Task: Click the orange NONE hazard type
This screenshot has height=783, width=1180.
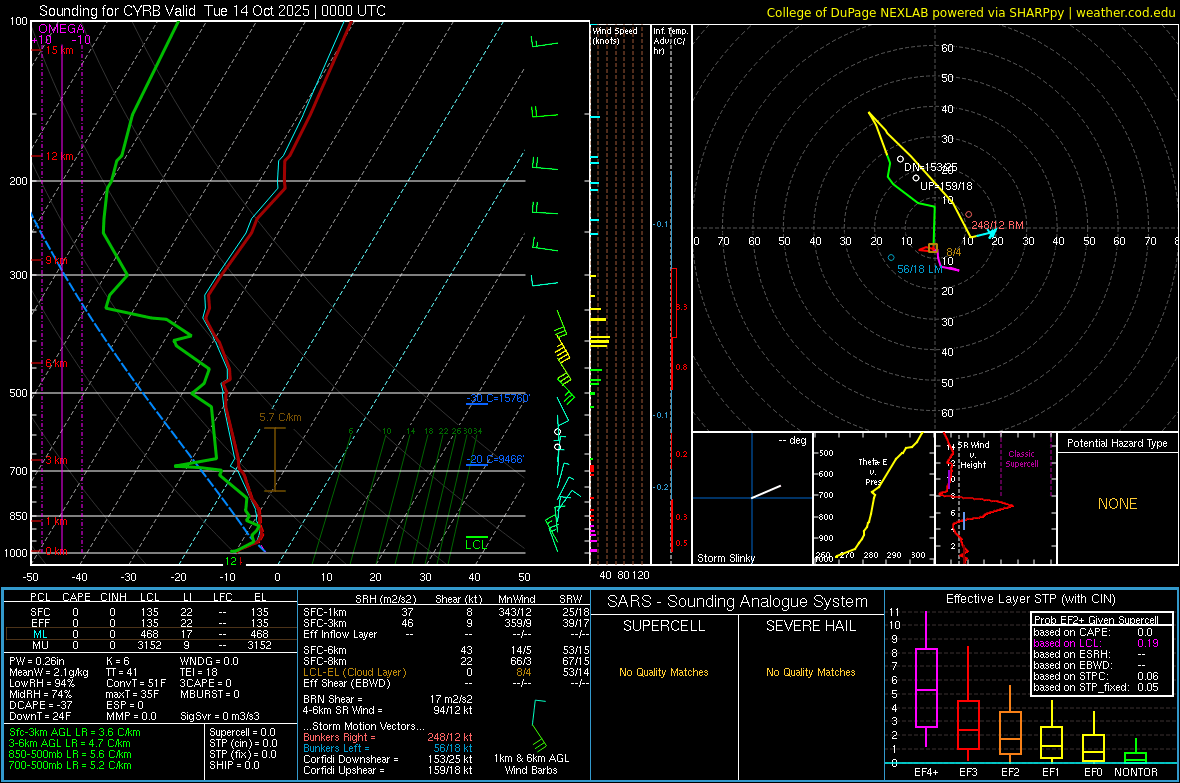Action: point(1117,504)
